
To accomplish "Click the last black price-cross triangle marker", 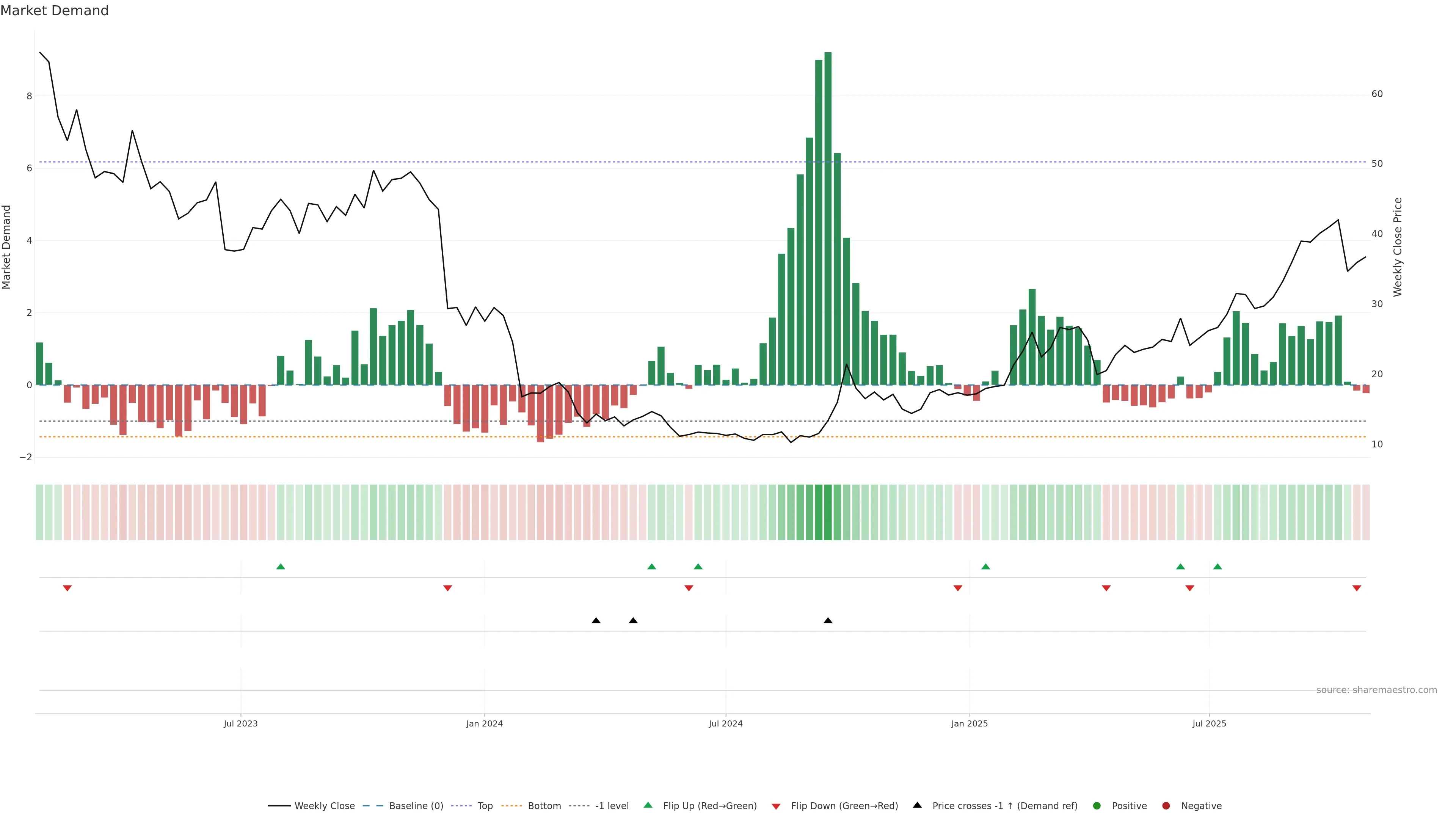I will pos(828,621).
